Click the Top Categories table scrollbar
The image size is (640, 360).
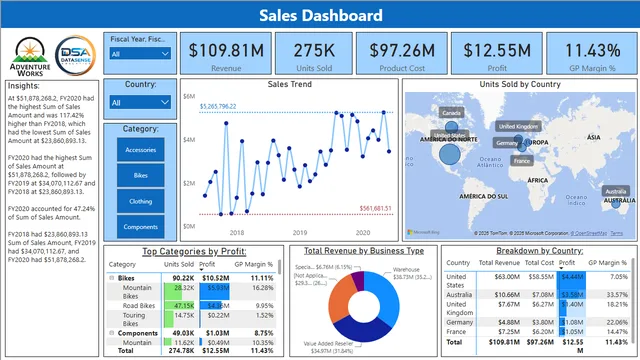(280, 267)
